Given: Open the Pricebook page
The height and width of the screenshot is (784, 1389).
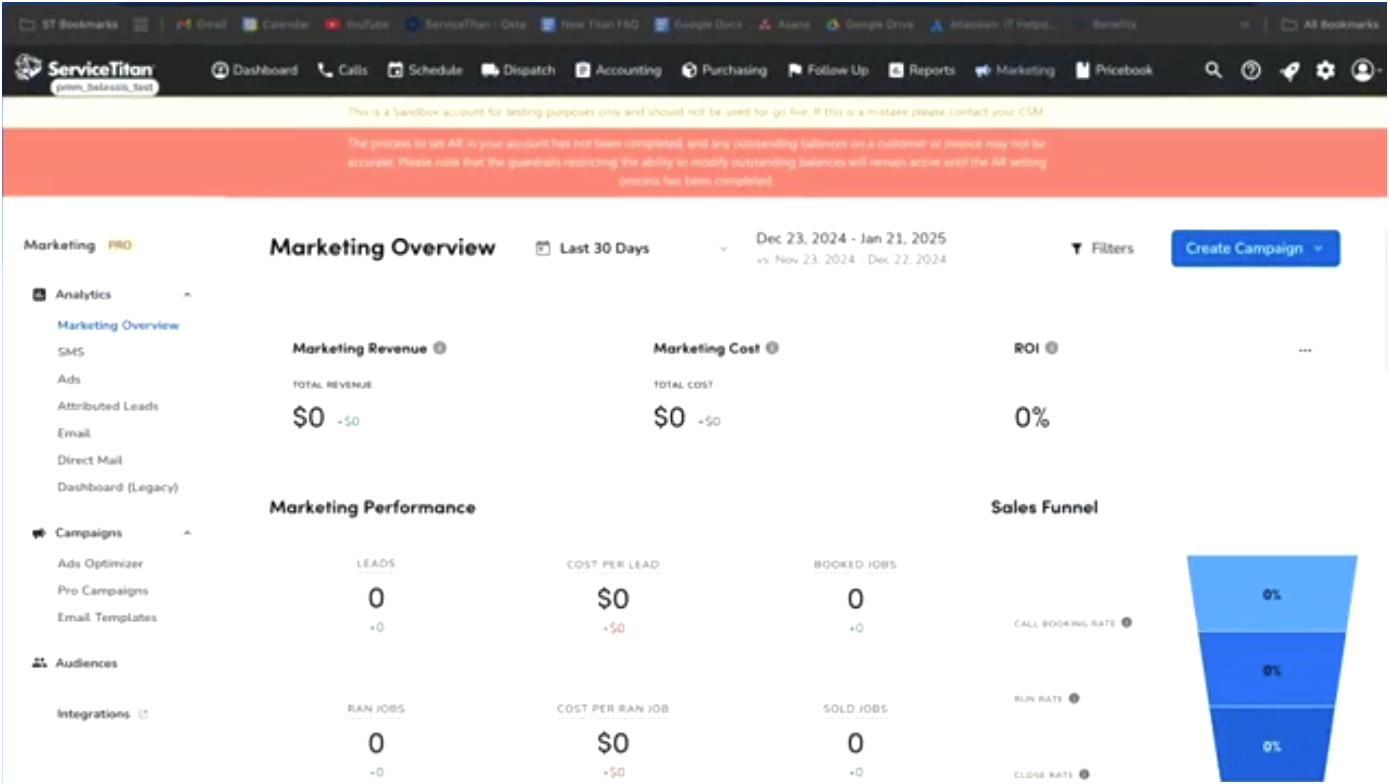Looking at the screenshot, I should (x=1114, y=70).
